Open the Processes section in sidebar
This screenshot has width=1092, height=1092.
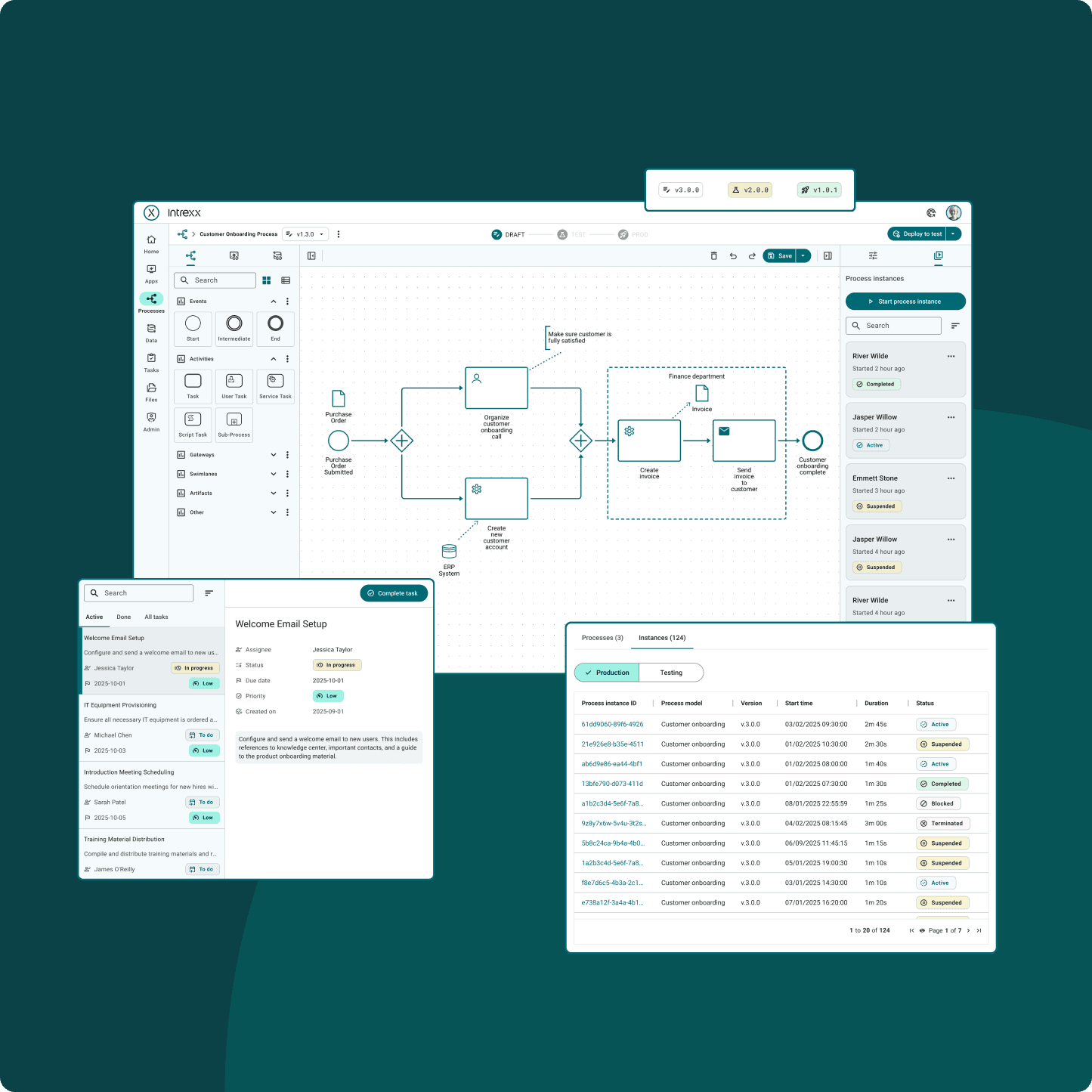(x=151, y=302)
